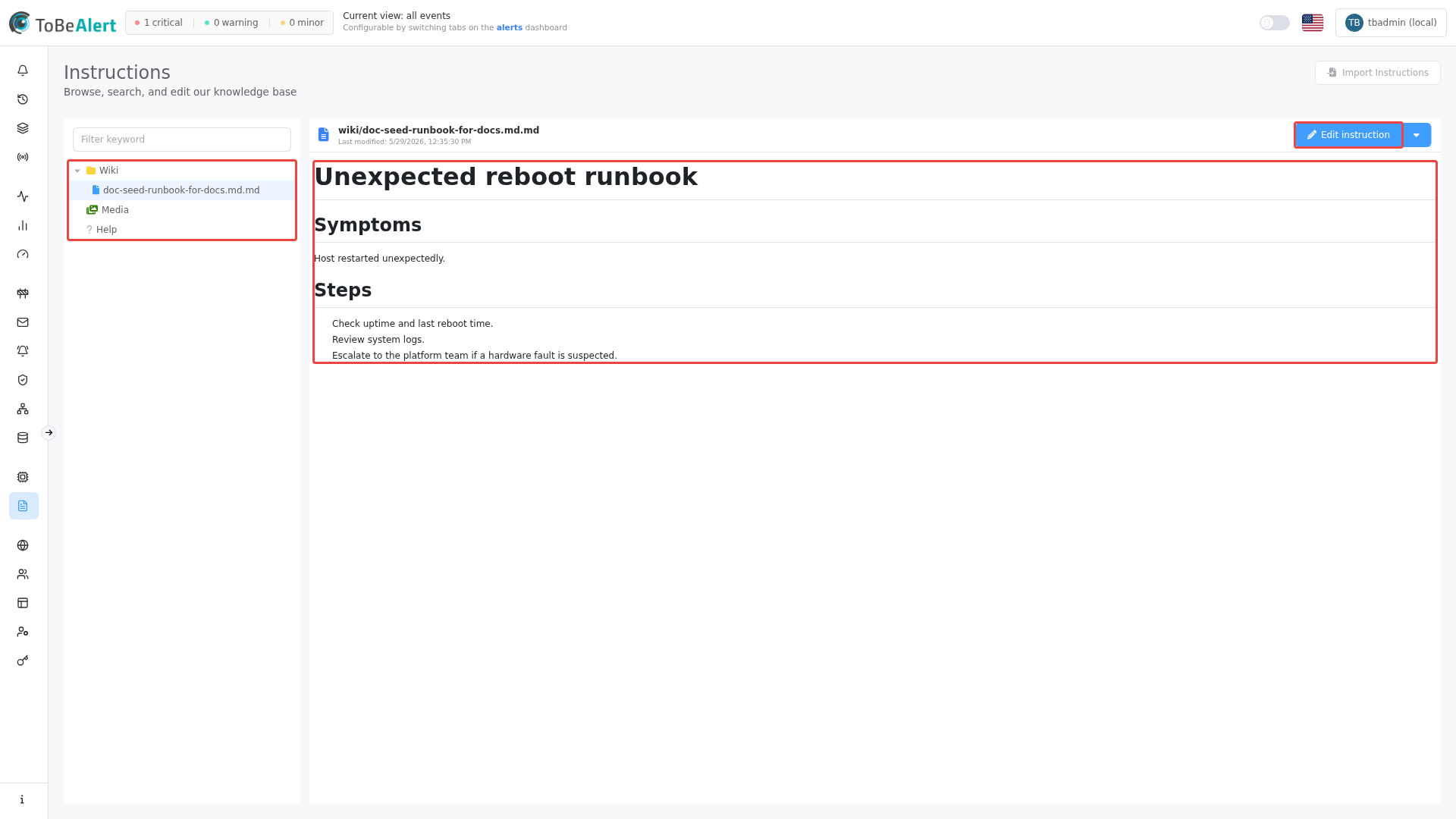Viewport: 1456px width, 819px height.
Task: Open the users group sidebar icon
Action: tap(23, 574)
